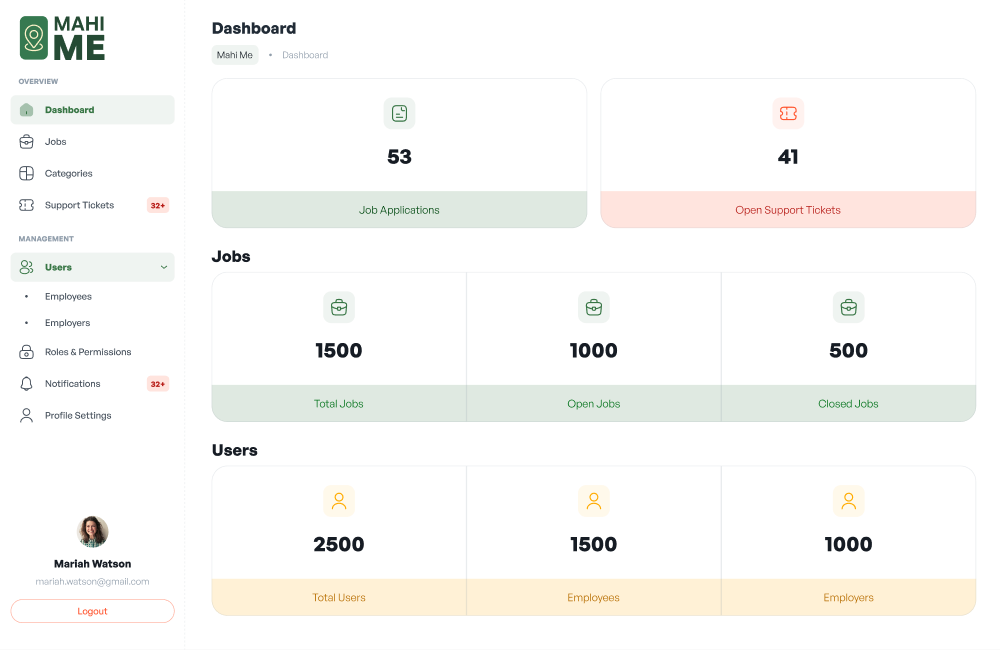The image size is (1000, 650).
Task: Click Mariah Watson's profile avatar
Action: (92, 532)
